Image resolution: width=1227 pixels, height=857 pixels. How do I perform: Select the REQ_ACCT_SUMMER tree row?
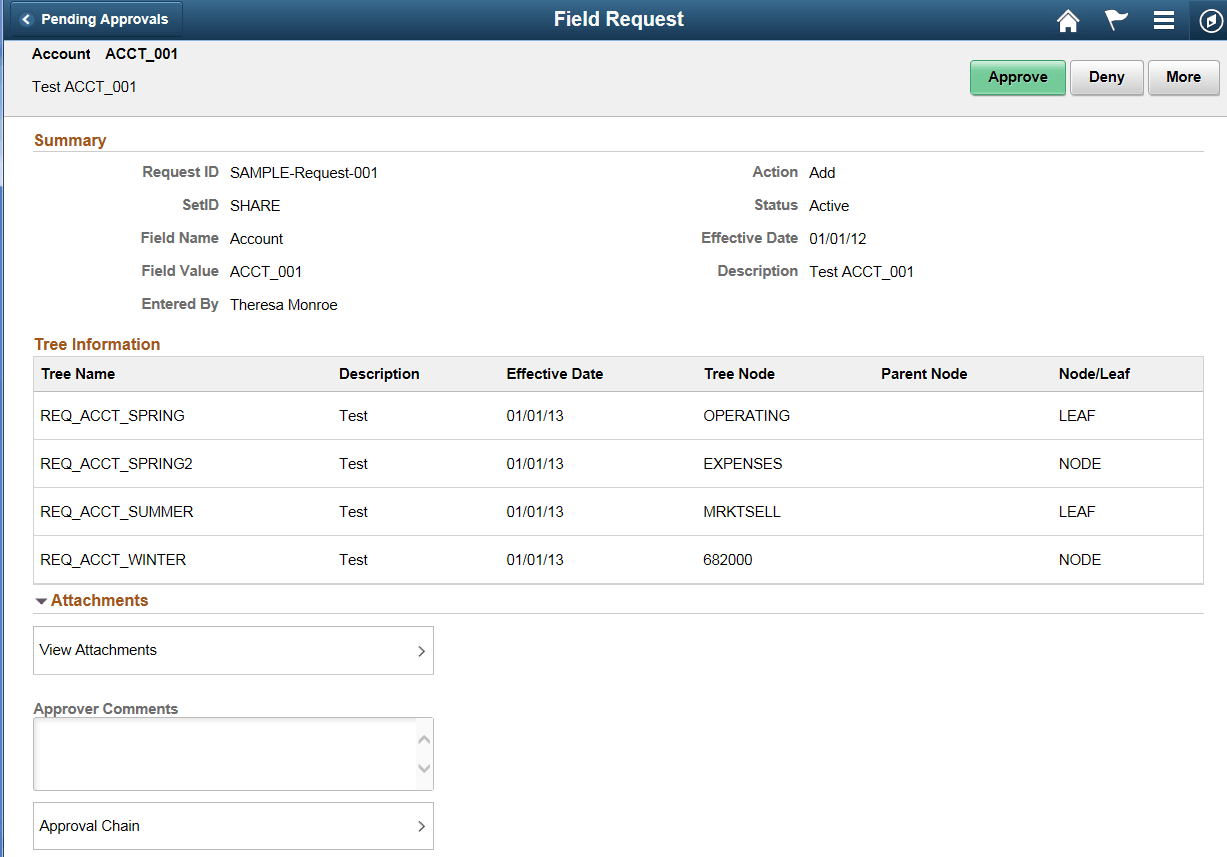click(x=618, y=512)
